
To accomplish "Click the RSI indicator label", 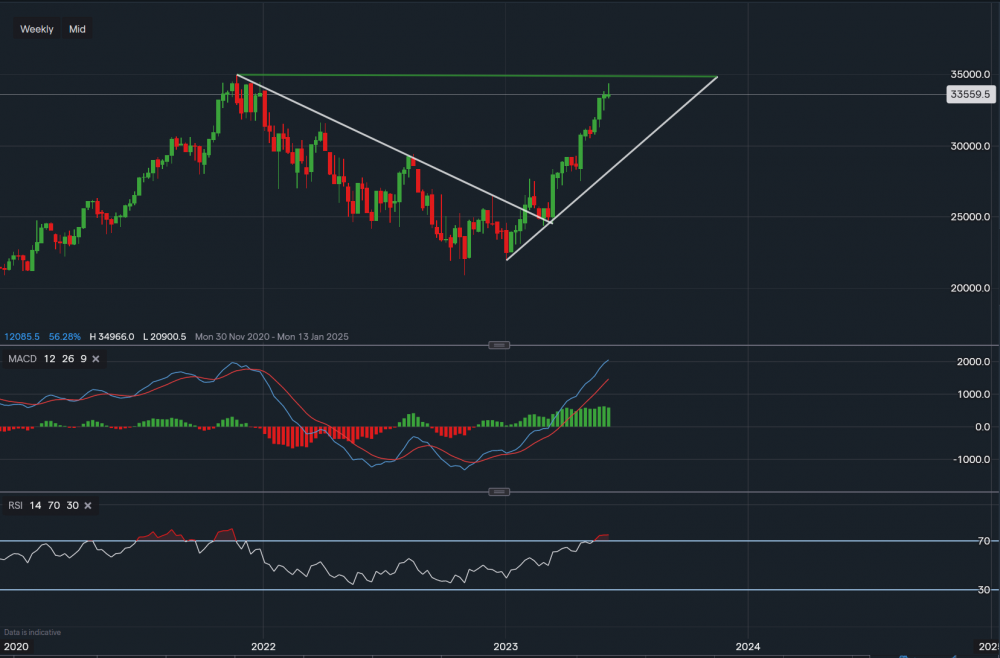I will point(16,505).
